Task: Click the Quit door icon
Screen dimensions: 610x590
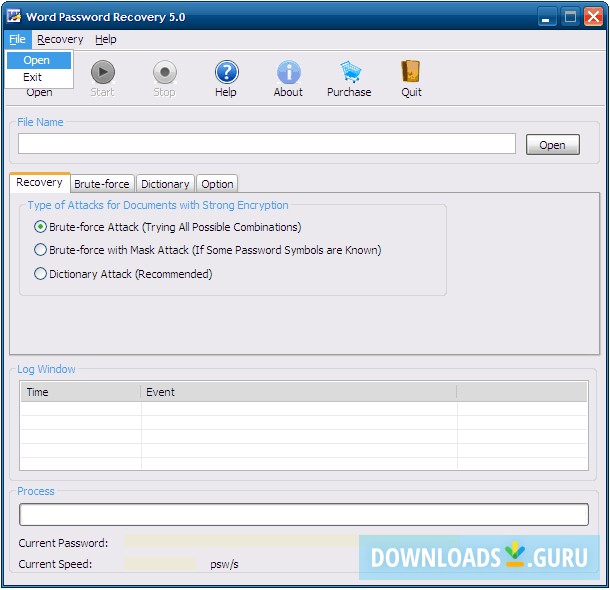Action: (411, 71)
